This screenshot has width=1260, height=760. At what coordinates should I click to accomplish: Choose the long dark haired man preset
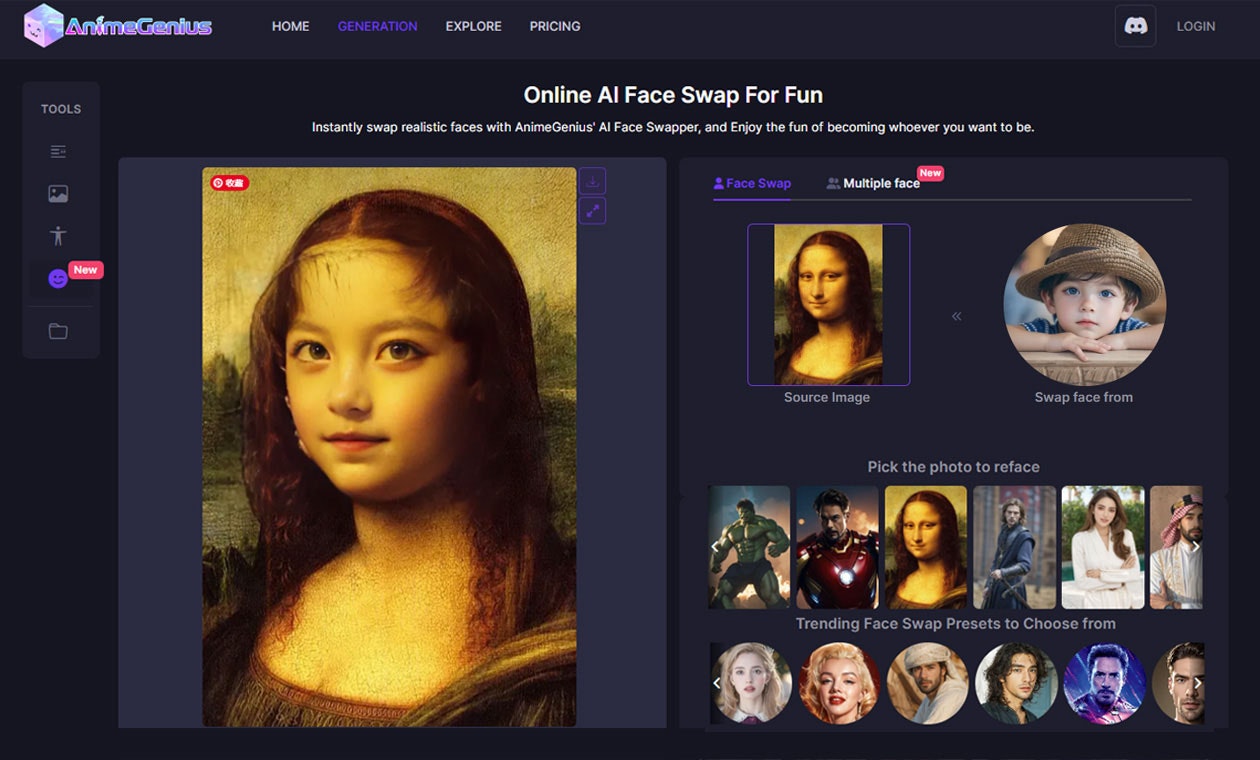(1016, 683)
